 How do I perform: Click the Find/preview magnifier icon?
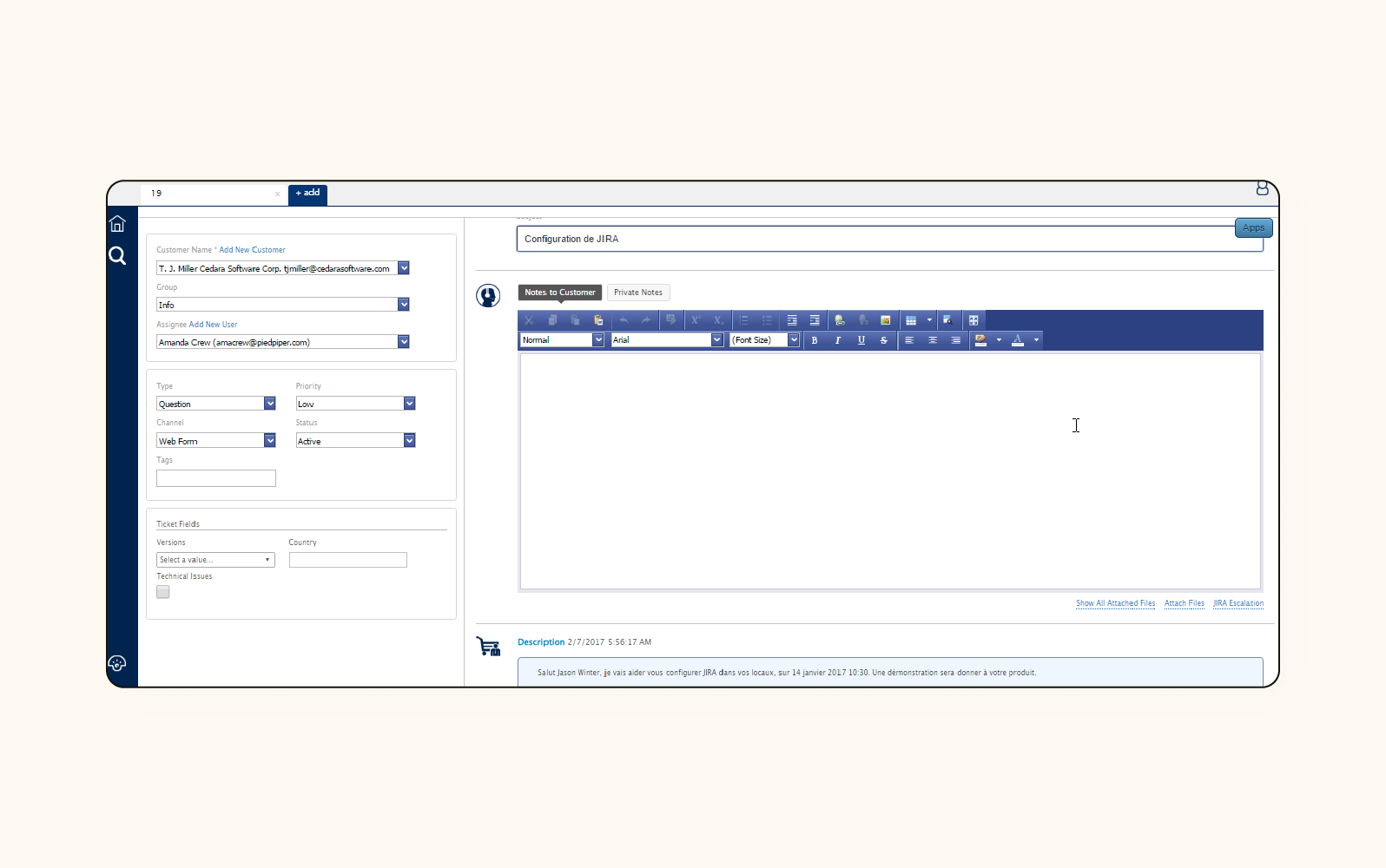pyautogui.click(x=948, y=320)
